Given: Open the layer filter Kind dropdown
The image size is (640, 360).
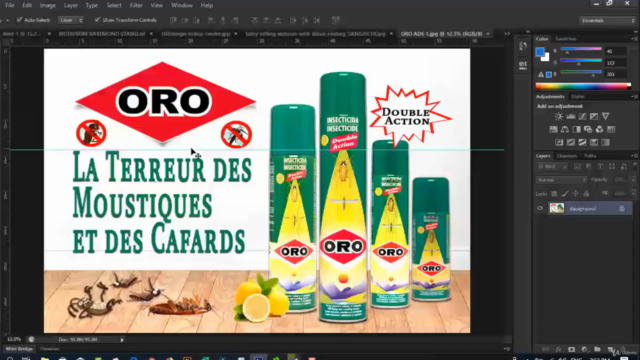Looking at the screenshot, I should coord(552,167).
